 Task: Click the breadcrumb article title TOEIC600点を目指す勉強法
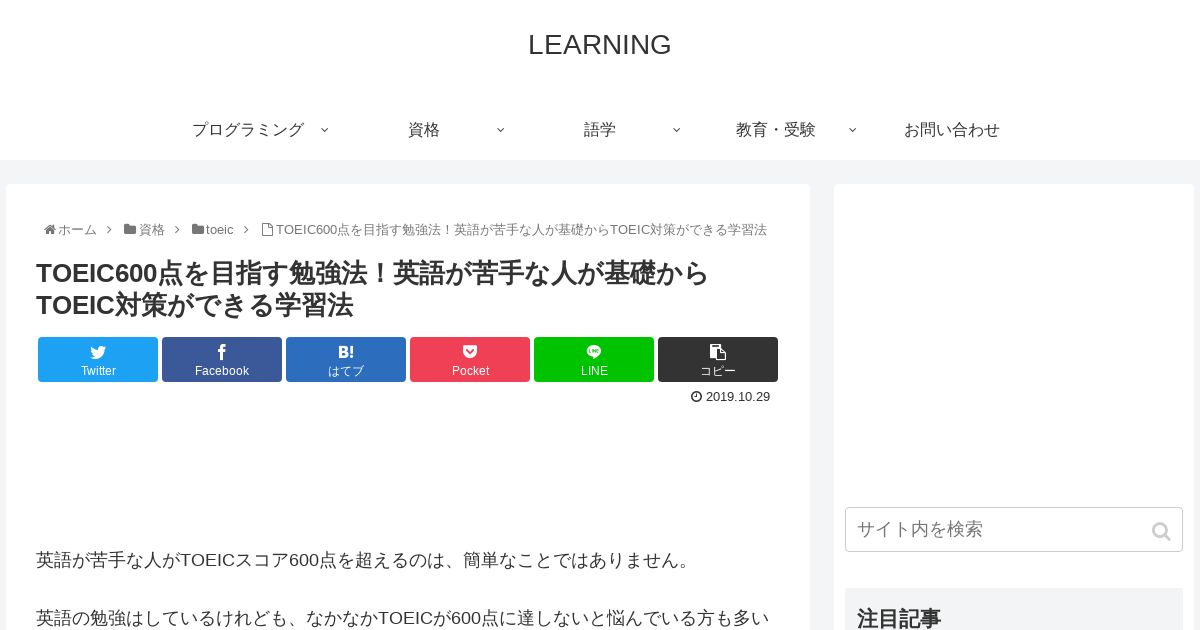521,229
